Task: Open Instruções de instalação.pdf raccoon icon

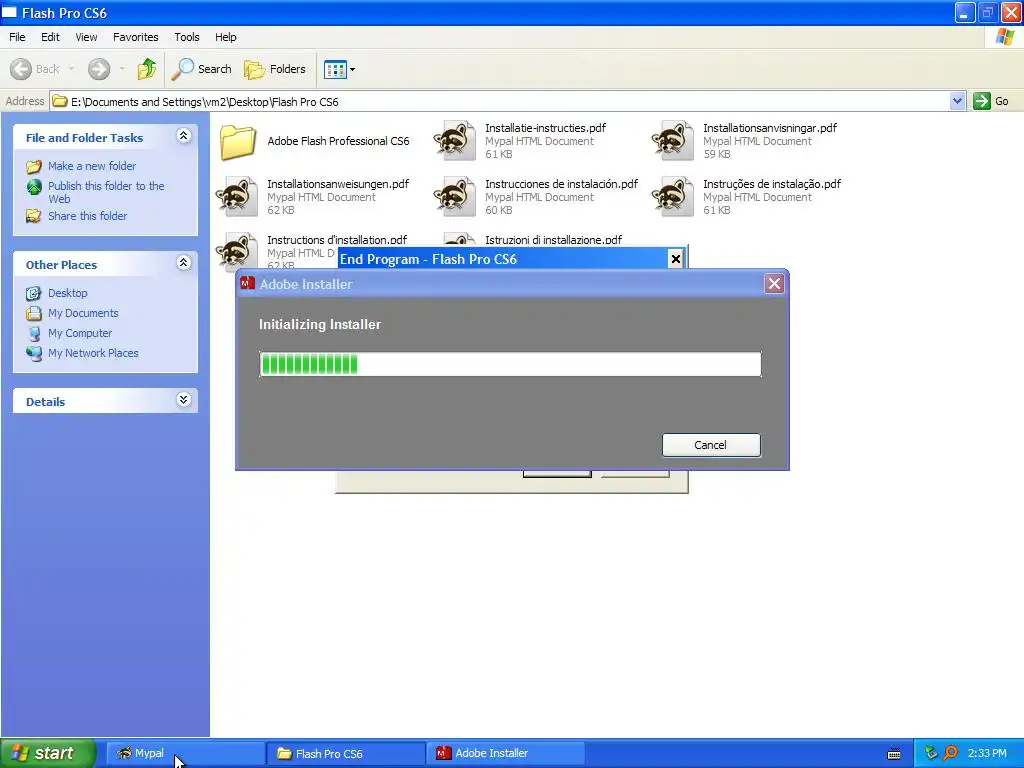Action: click(x=673, y=197)
